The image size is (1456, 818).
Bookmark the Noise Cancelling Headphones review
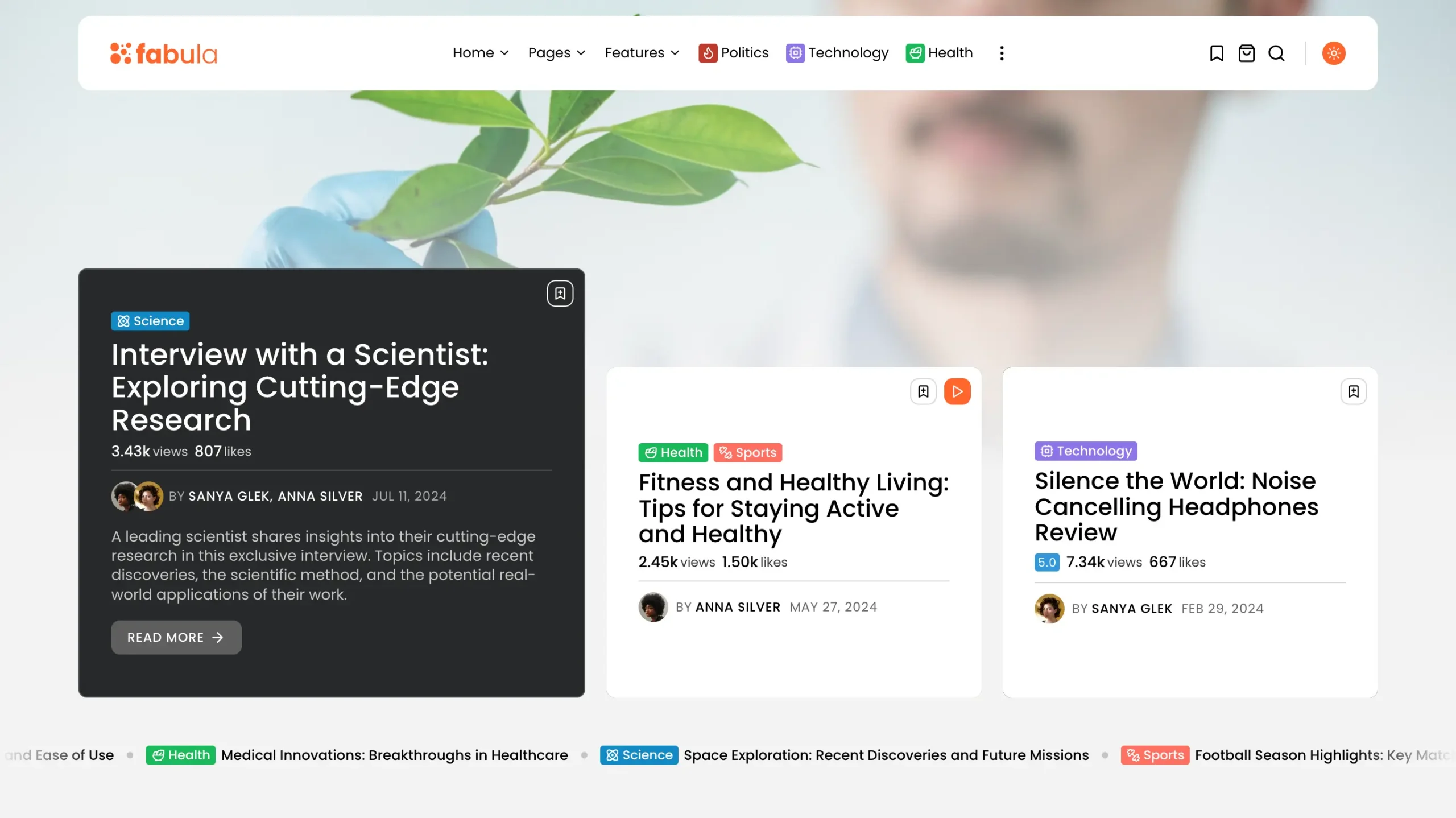click(x=1353, y=391)
